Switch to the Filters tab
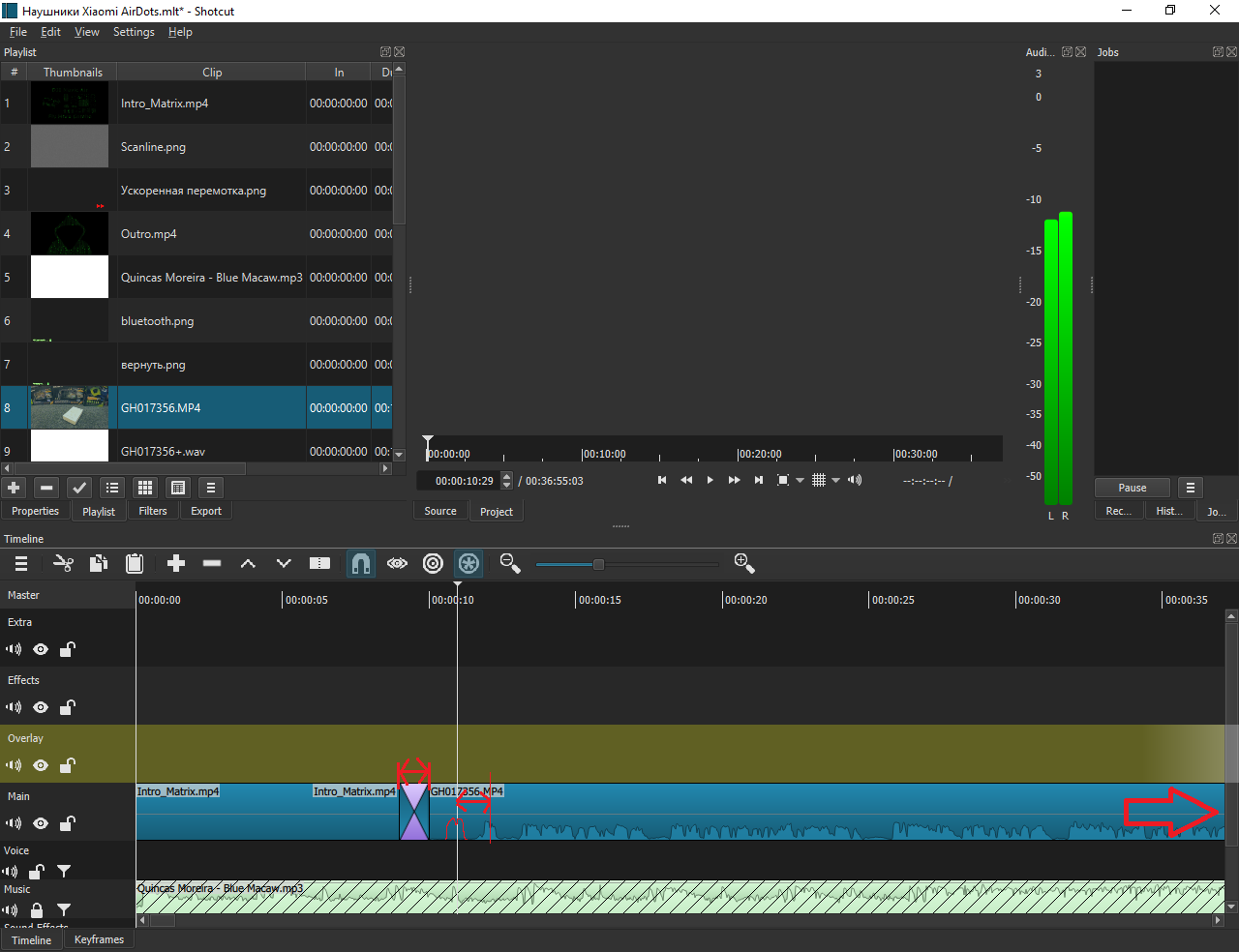The width and height of the screenshot is (1239, 952). pos(153,511)
